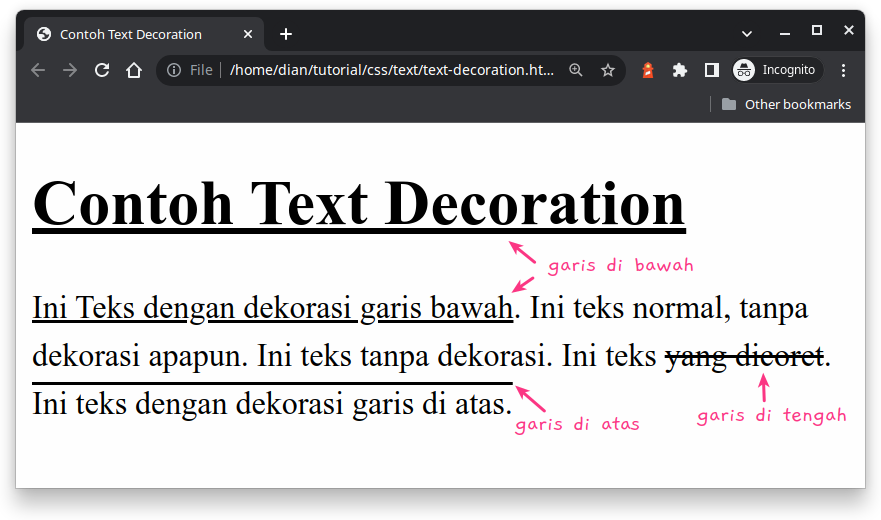Image resolution: width=881 pixels, height=520 pixels.
Task: Open the orange lighthouse extension
Action: (x=648, y=70)
